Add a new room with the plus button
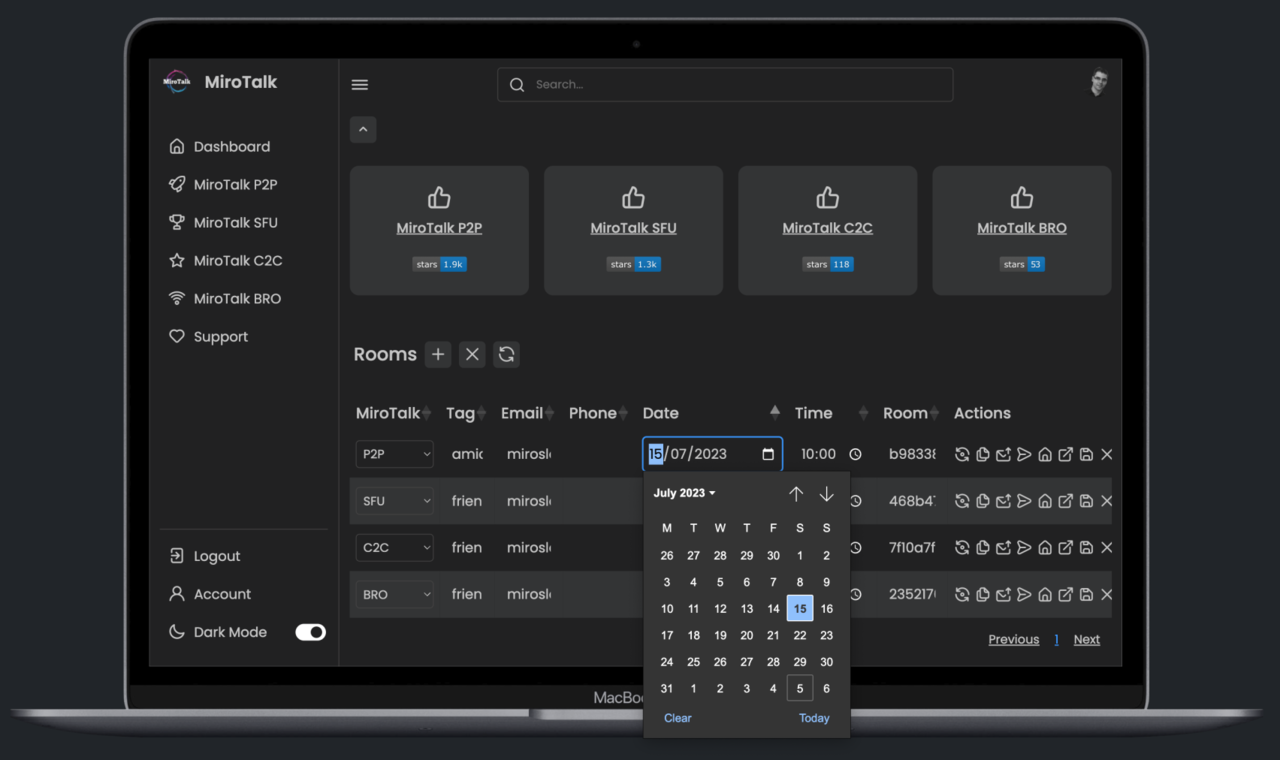Screen dimensions: 1280x760 438,354
